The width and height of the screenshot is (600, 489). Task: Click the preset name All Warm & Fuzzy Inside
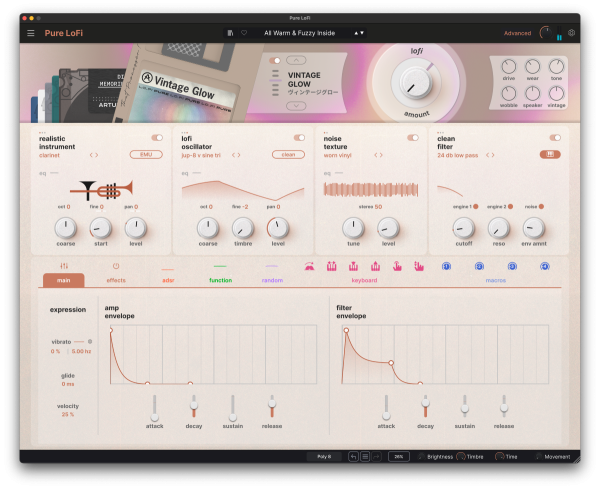300,33
